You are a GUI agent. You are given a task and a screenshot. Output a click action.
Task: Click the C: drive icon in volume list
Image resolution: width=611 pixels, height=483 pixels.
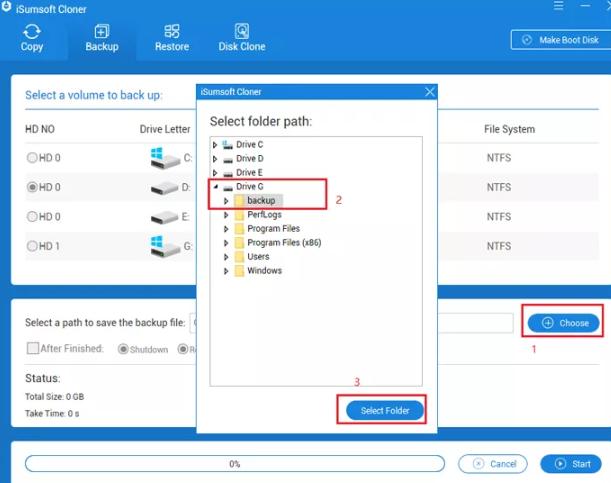click(165, 158)
